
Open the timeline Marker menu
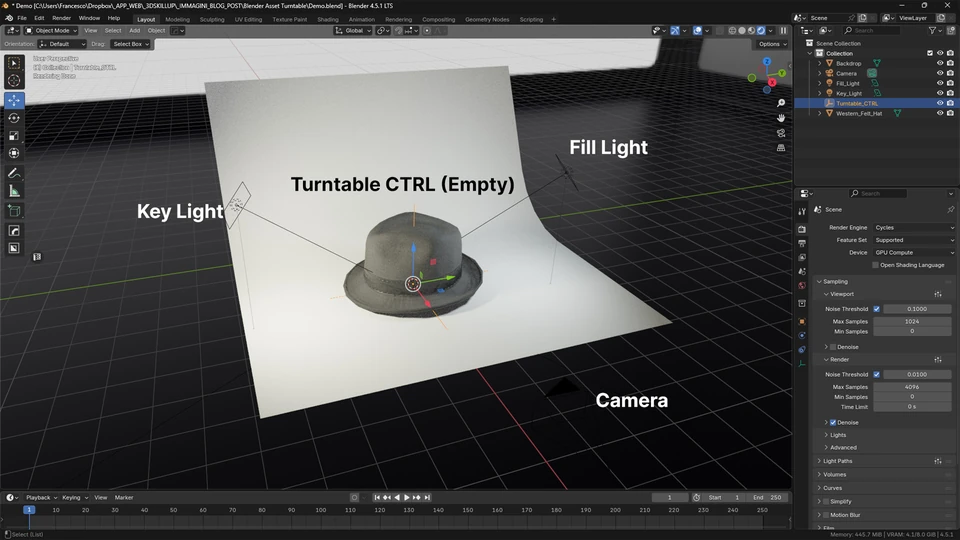tap(124, 498)
